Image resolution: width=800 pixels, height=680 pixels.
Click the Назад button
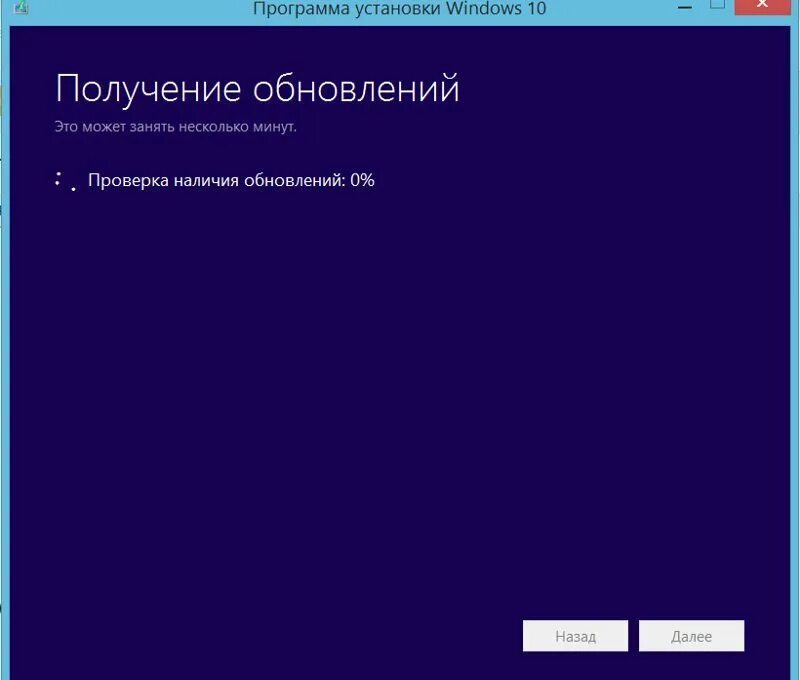tap(575, 636)
